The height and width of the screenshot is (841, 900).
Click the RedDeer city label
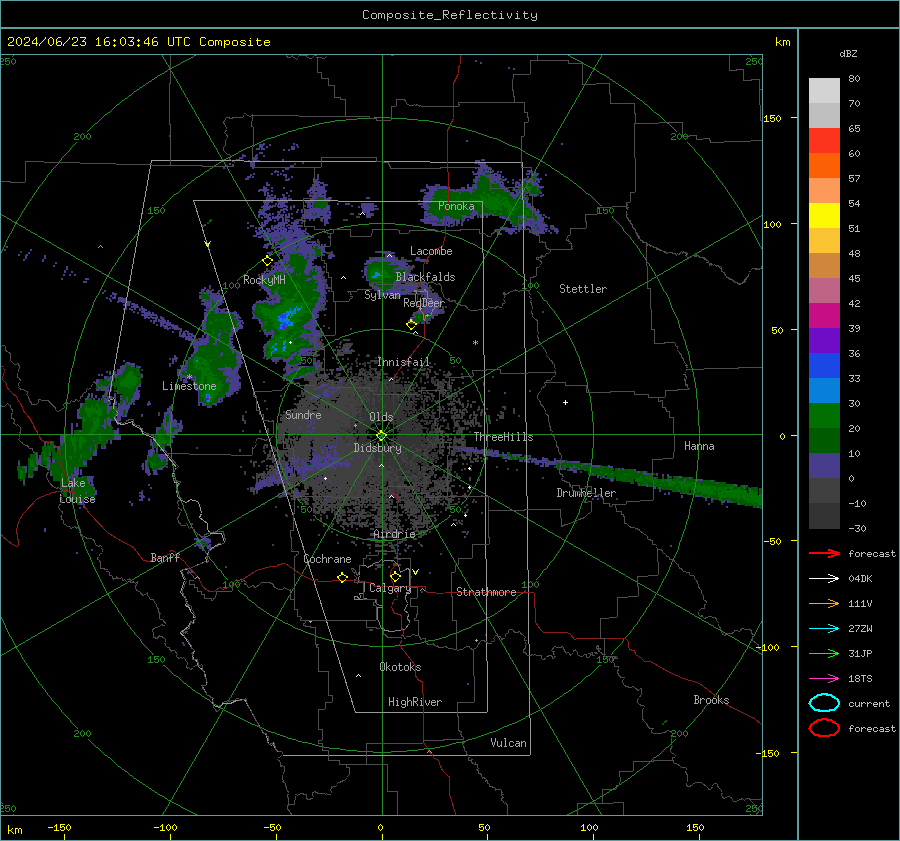point(424,303)
